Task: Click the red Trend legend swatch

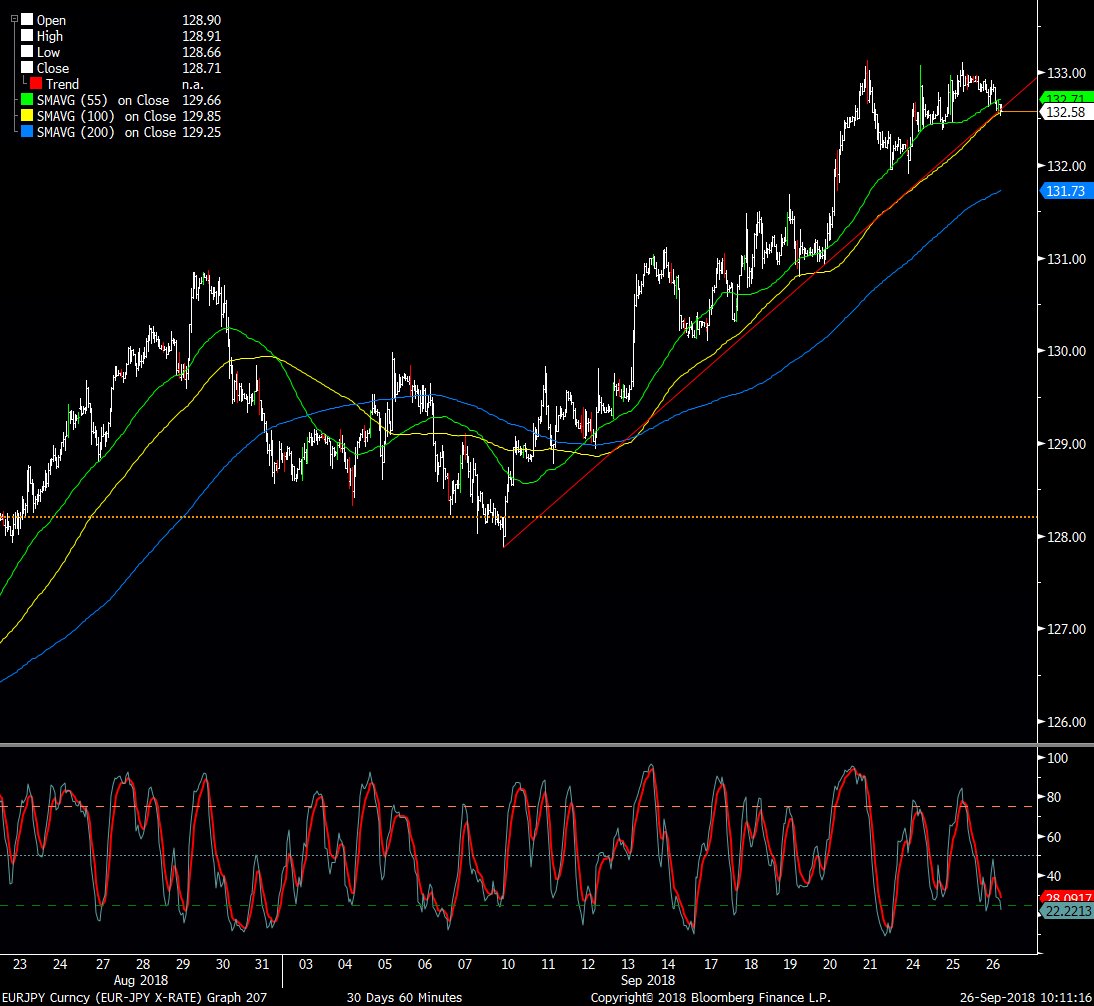Action: pos(35,84)
